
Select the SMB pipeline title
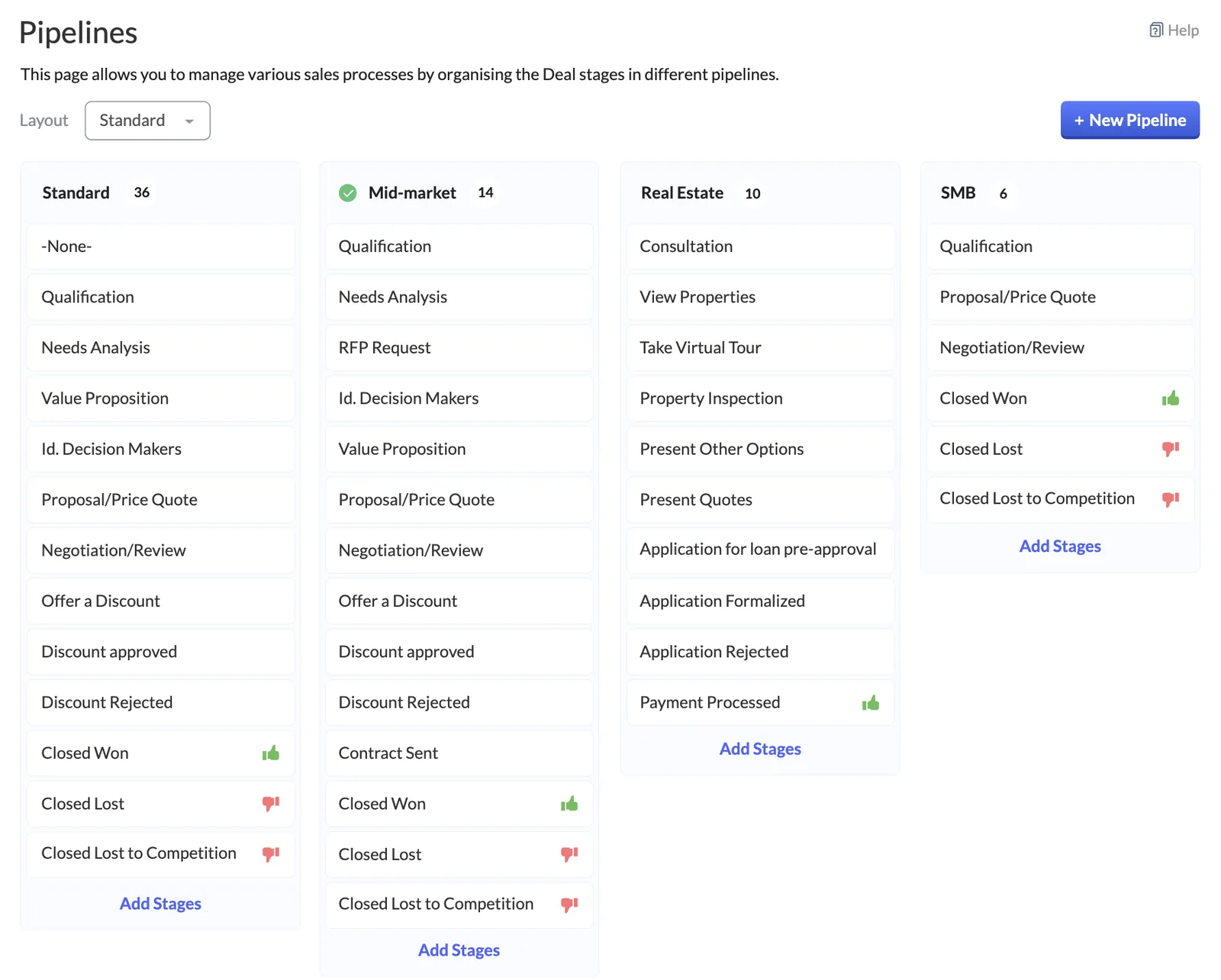click(958, 193)
